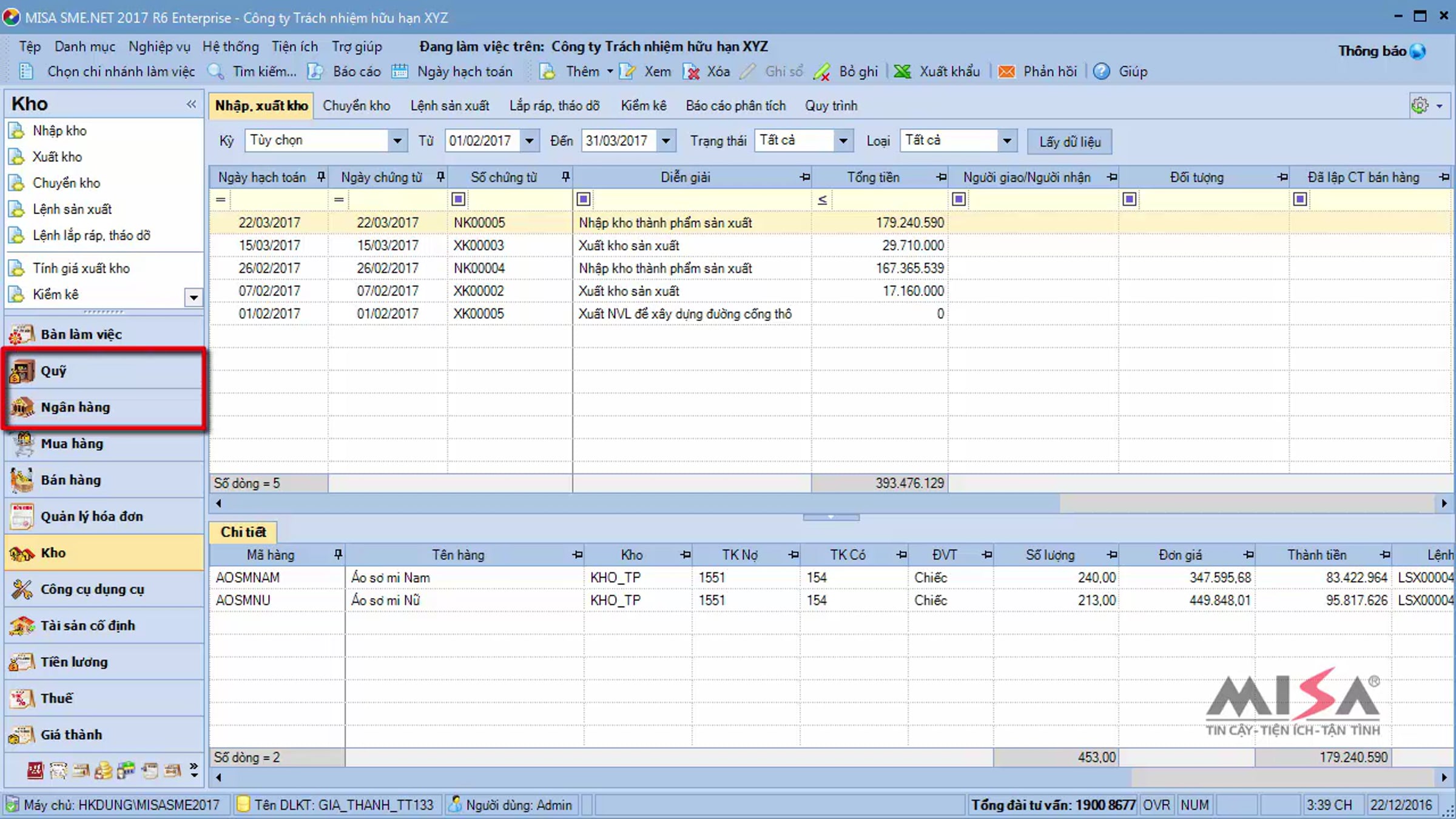
Task: Click the upper grid horizontal scrollbar
Action: (831, 503)
